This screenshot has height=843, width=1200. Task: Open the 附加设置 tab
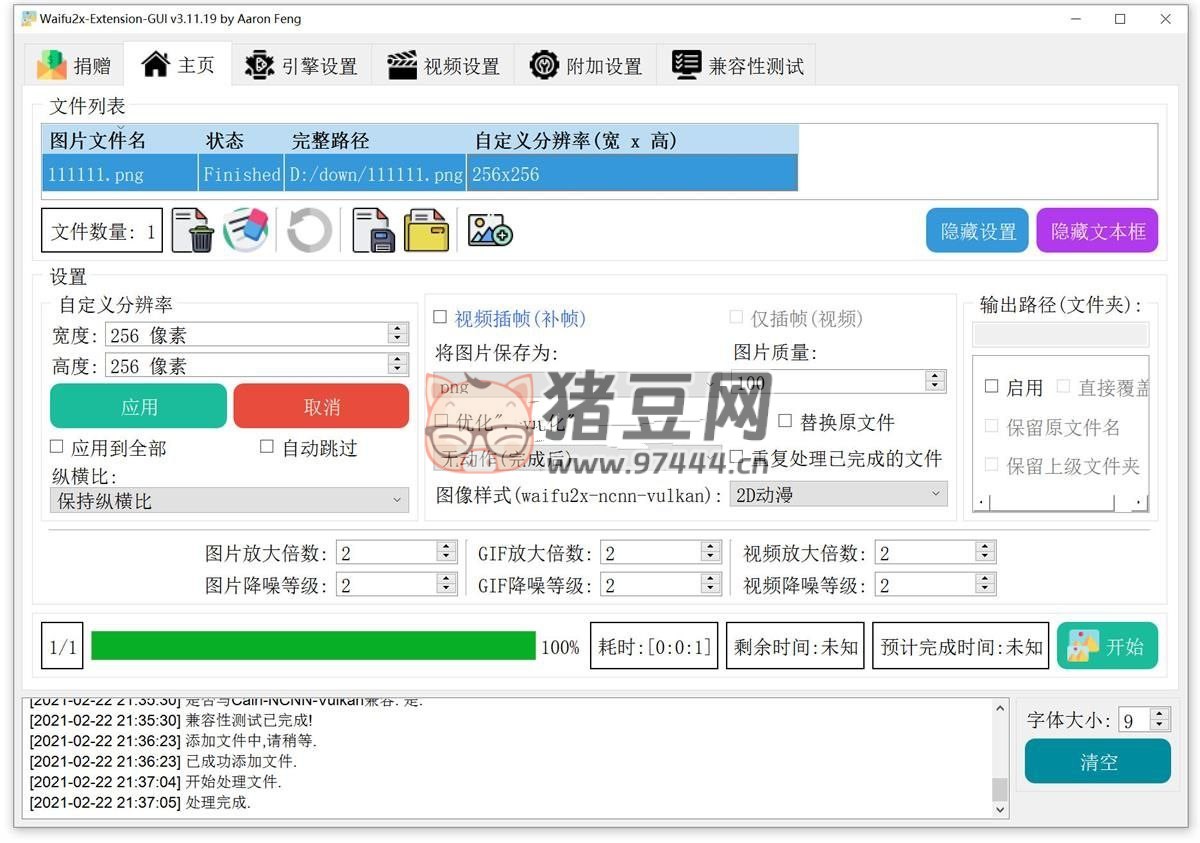586,65
